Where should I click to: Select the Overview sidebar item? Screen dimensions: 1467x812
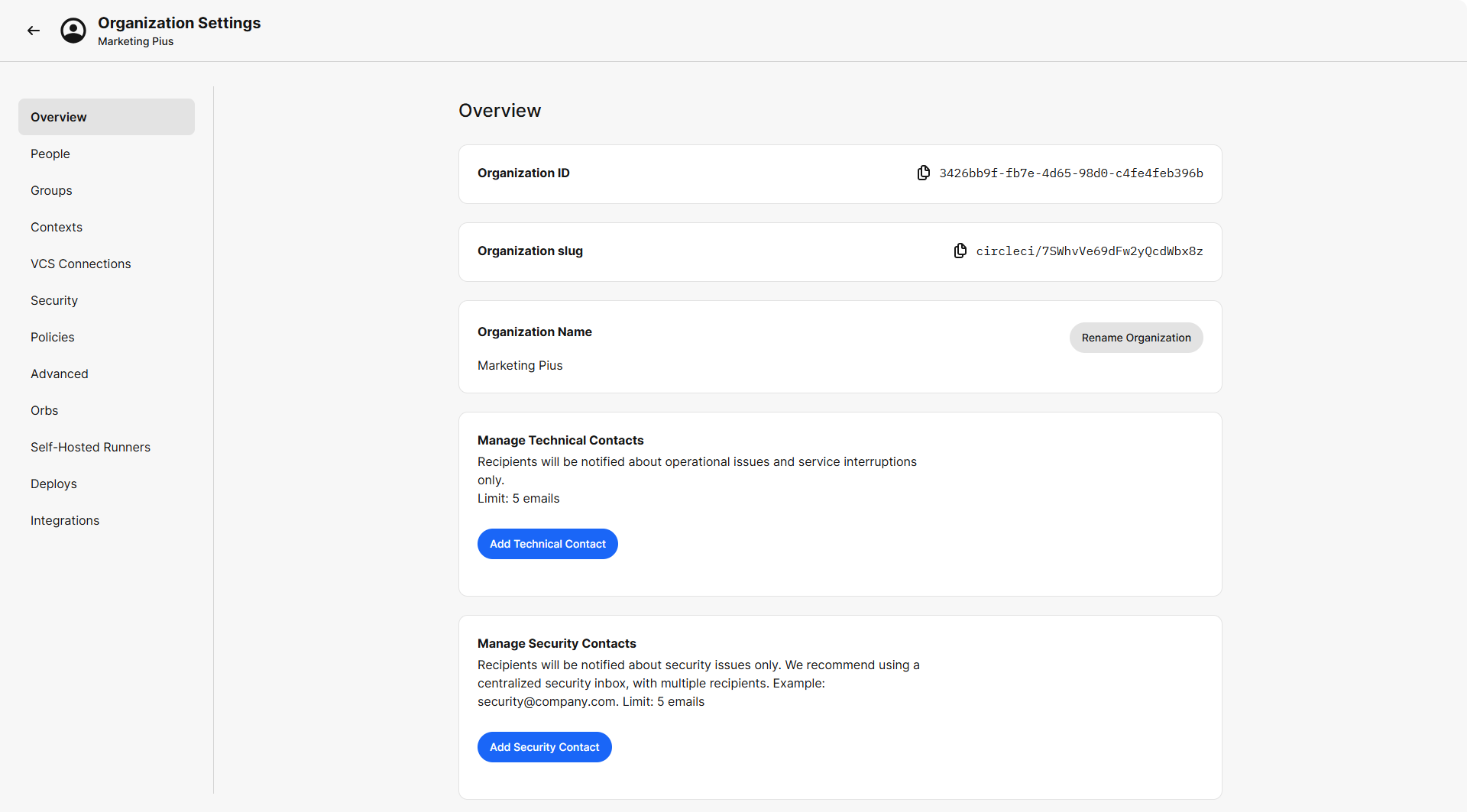point(106,117)
